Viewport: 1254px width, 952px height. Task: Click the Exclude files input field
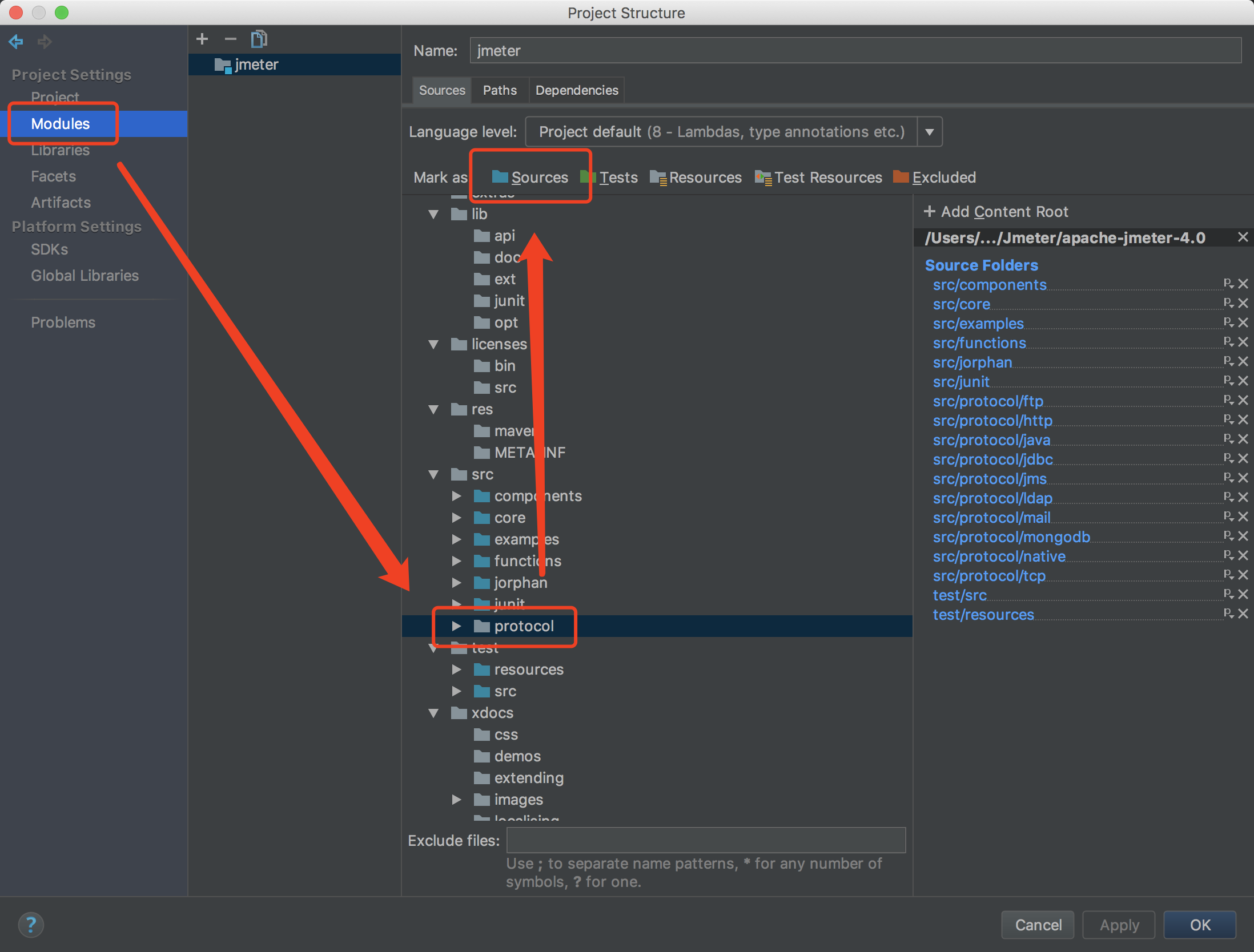coord(706,840)
